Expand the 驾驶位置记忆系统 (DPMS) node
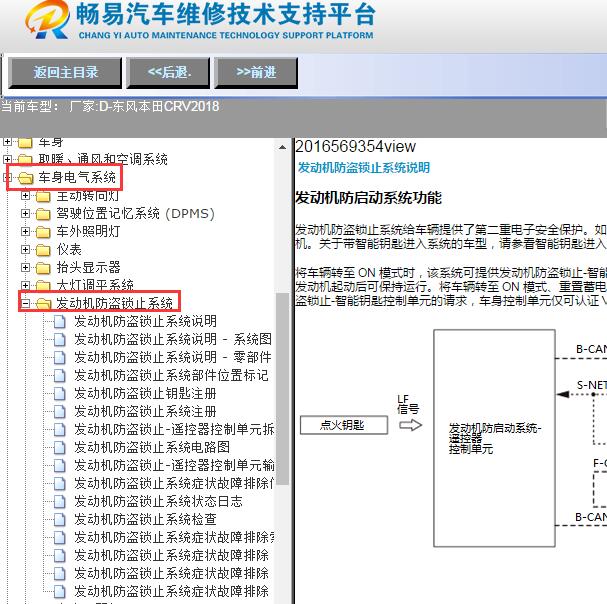The width and height of the screenshot is (607, 604). coord(26,213)
